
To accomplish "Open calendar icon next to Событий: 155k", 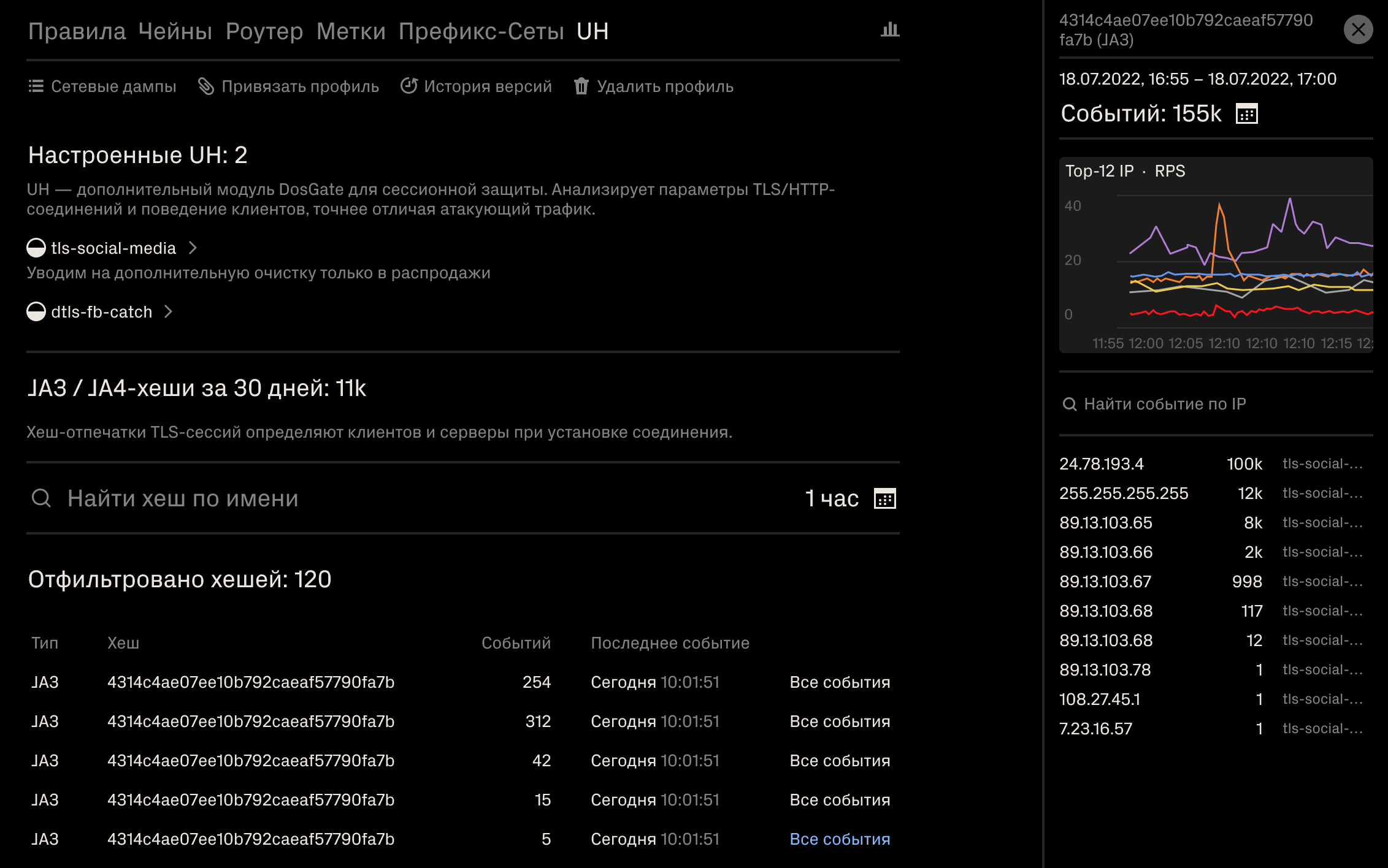I will click(x=1246, y=114).
